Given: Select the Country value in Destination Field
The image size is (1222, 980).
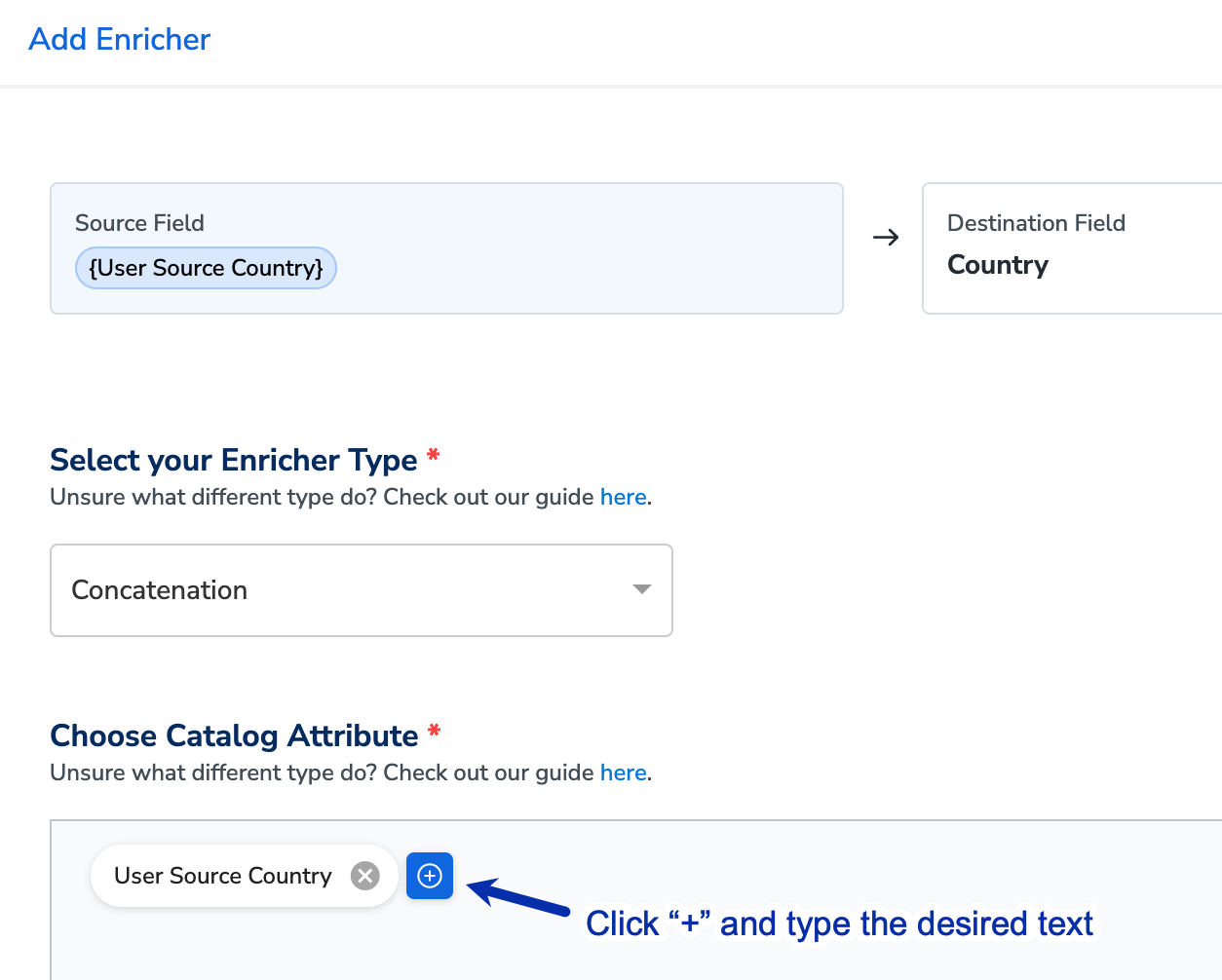Looking at the screenshot, I should click(997, 265).
